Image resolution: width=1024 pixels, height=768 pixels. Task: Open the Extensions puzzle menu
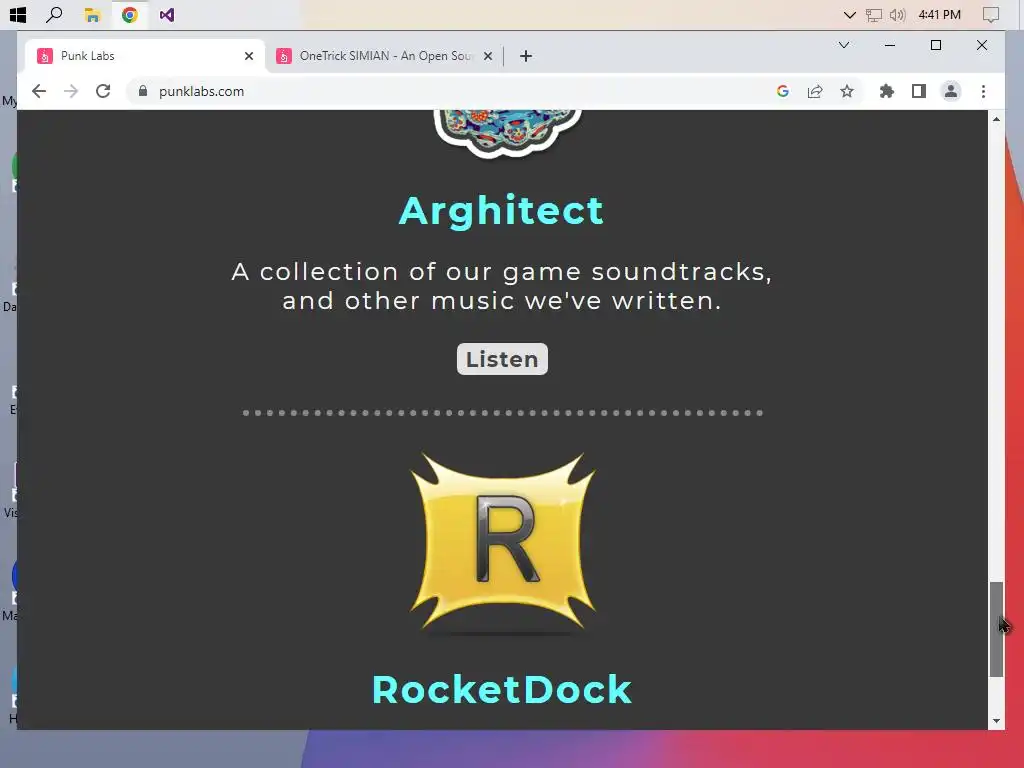point(887,91)
